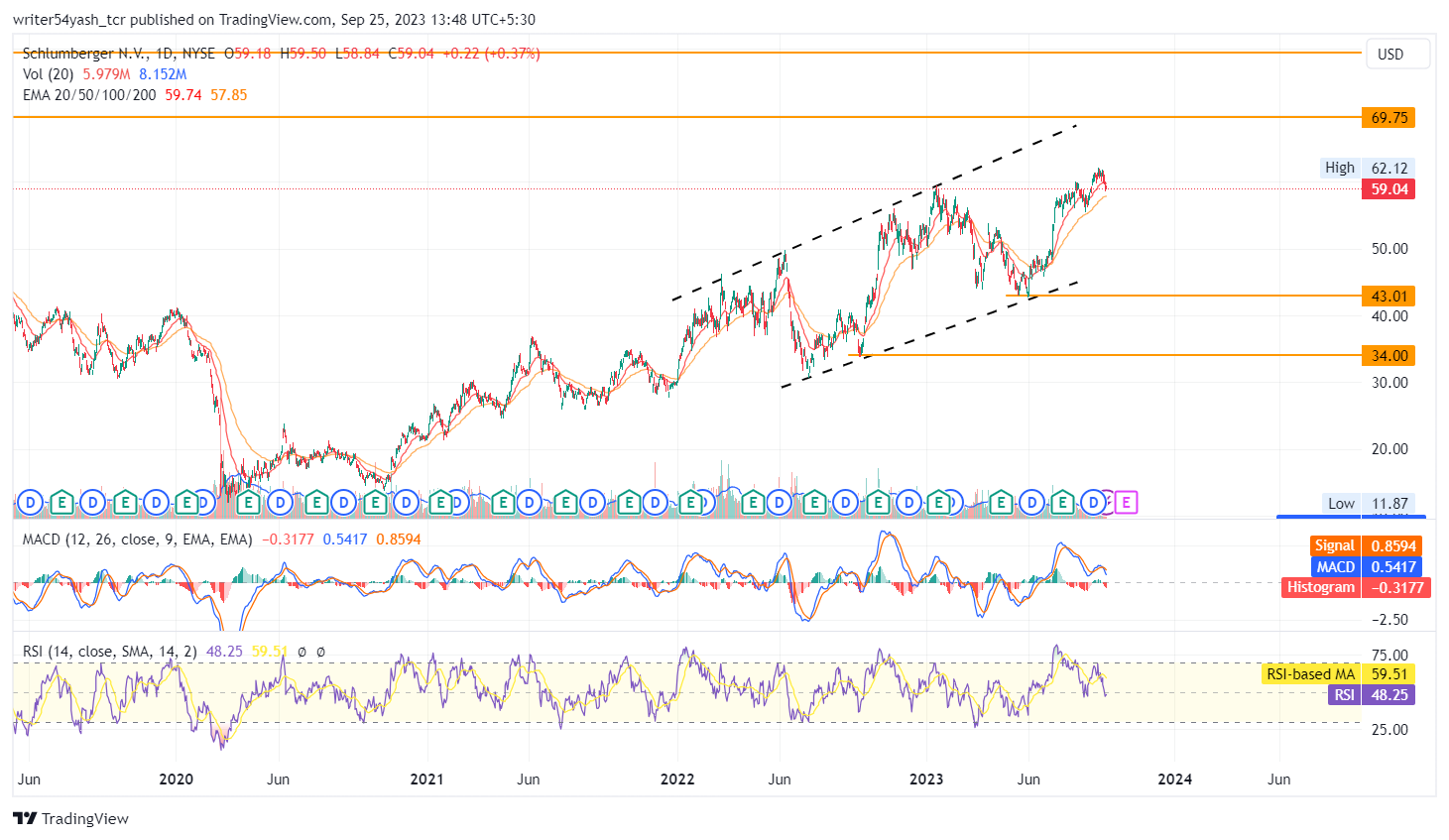1449x840 pixels.
Task: Click the orange 43.01 price level label
Action: (x=1389, y=296)
